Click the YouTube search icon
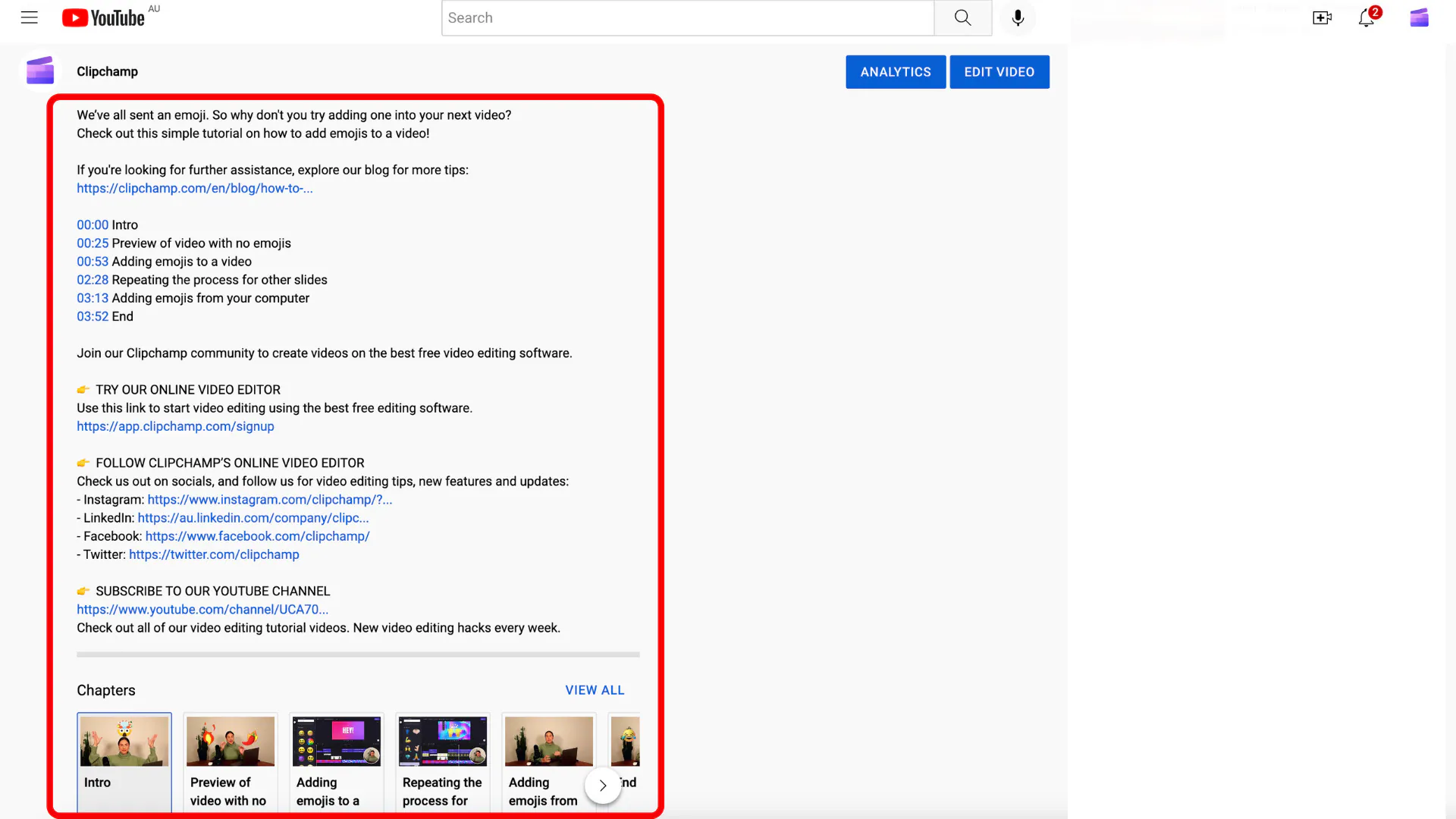Screen dimensions: 1456x819 (962, 17)
